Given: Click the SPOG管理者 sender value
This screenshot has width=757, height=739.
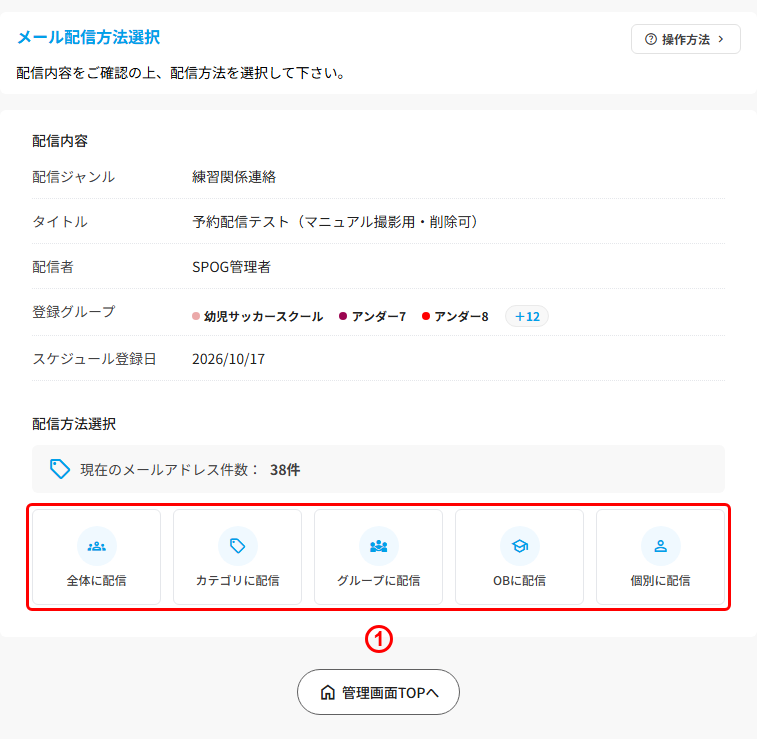Looking at the screenshot, I should pos(231,266).
